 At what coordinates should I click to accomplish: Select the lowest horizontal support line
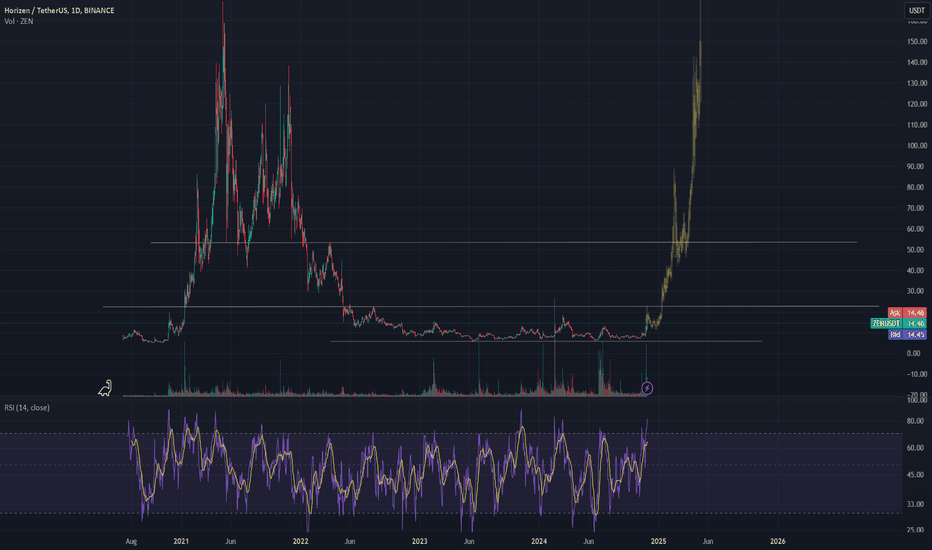[x=546, y=341]
